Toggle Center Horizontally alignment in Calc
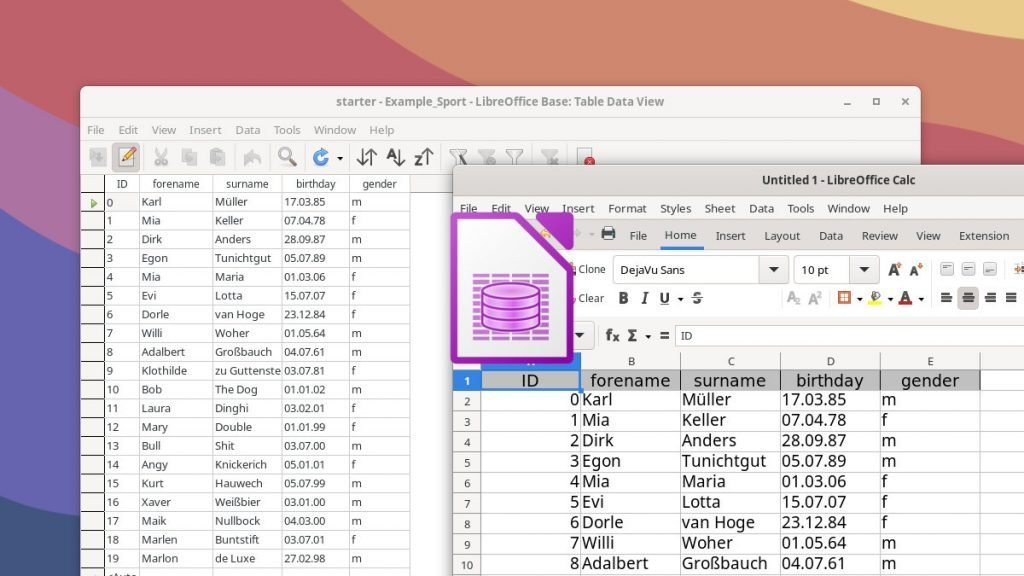The height and width of the screenshot is (576, 1024). (968, 298)
